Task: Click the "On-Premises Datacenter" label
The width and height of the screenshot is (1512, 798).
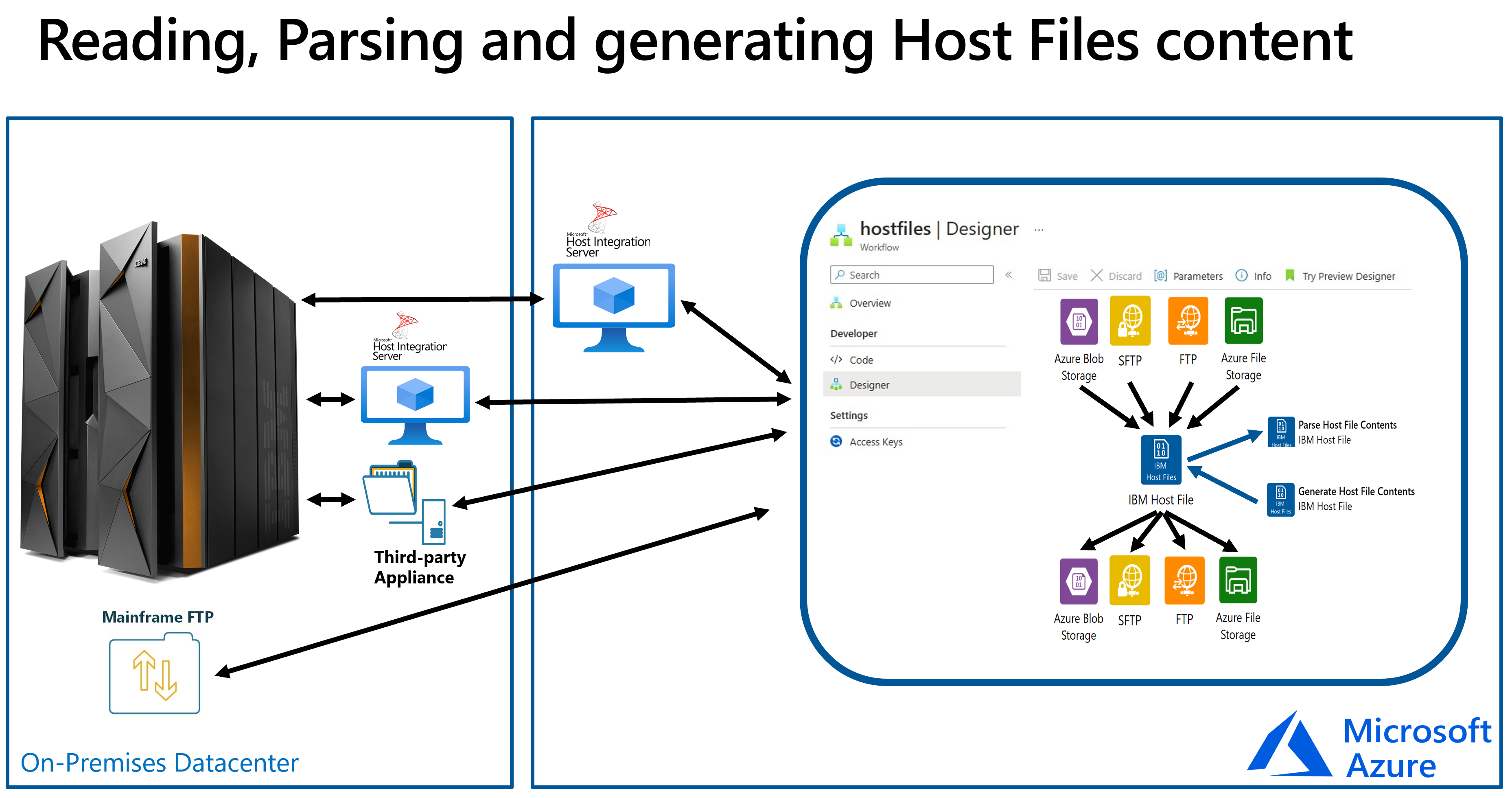Action: pyautogui.click(x=160, y=763)
